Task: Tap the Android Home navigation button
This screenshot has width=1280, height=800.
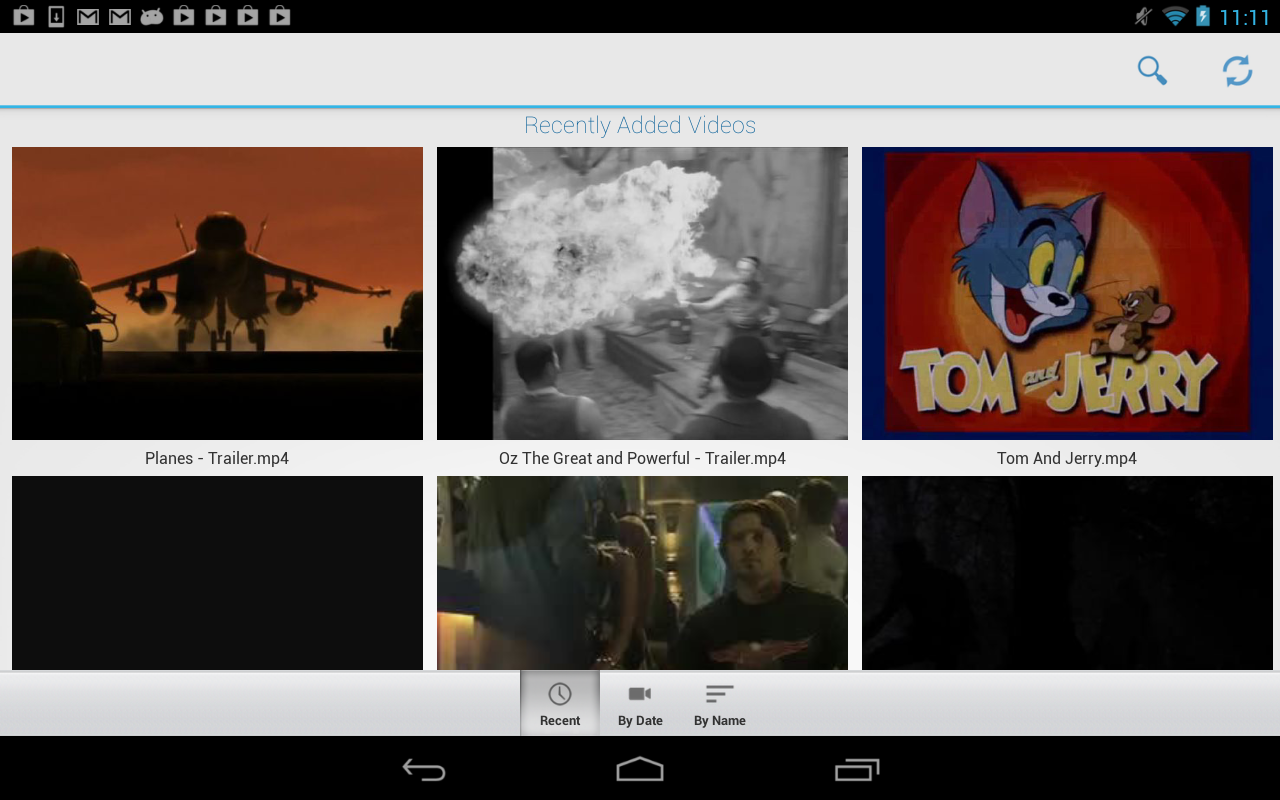Action: click(x=640, y=769)
